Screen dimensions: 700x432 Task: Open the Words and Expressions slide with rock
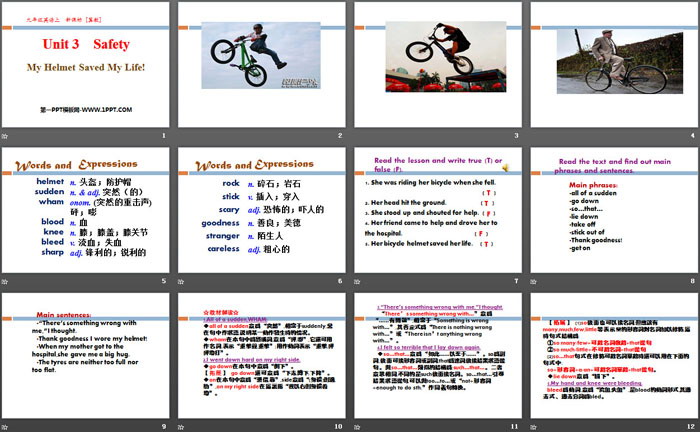tap(262, 211)
